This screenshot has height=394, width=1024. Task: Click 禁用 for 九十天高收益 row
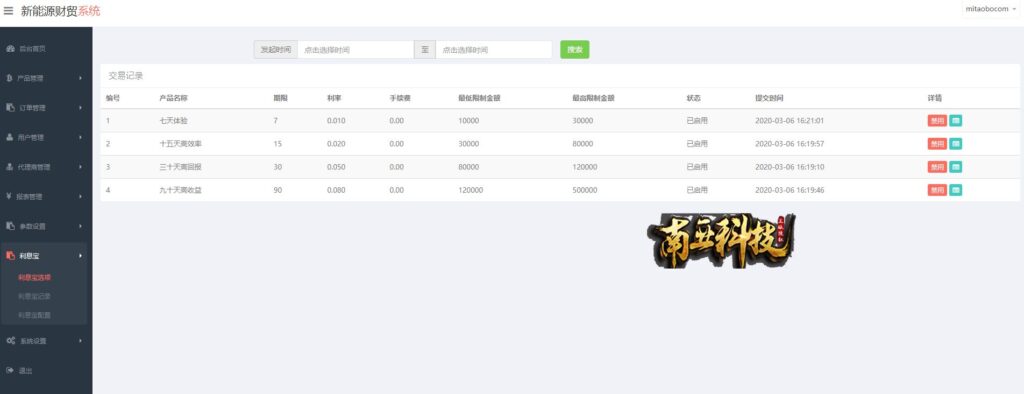(937, 190)
